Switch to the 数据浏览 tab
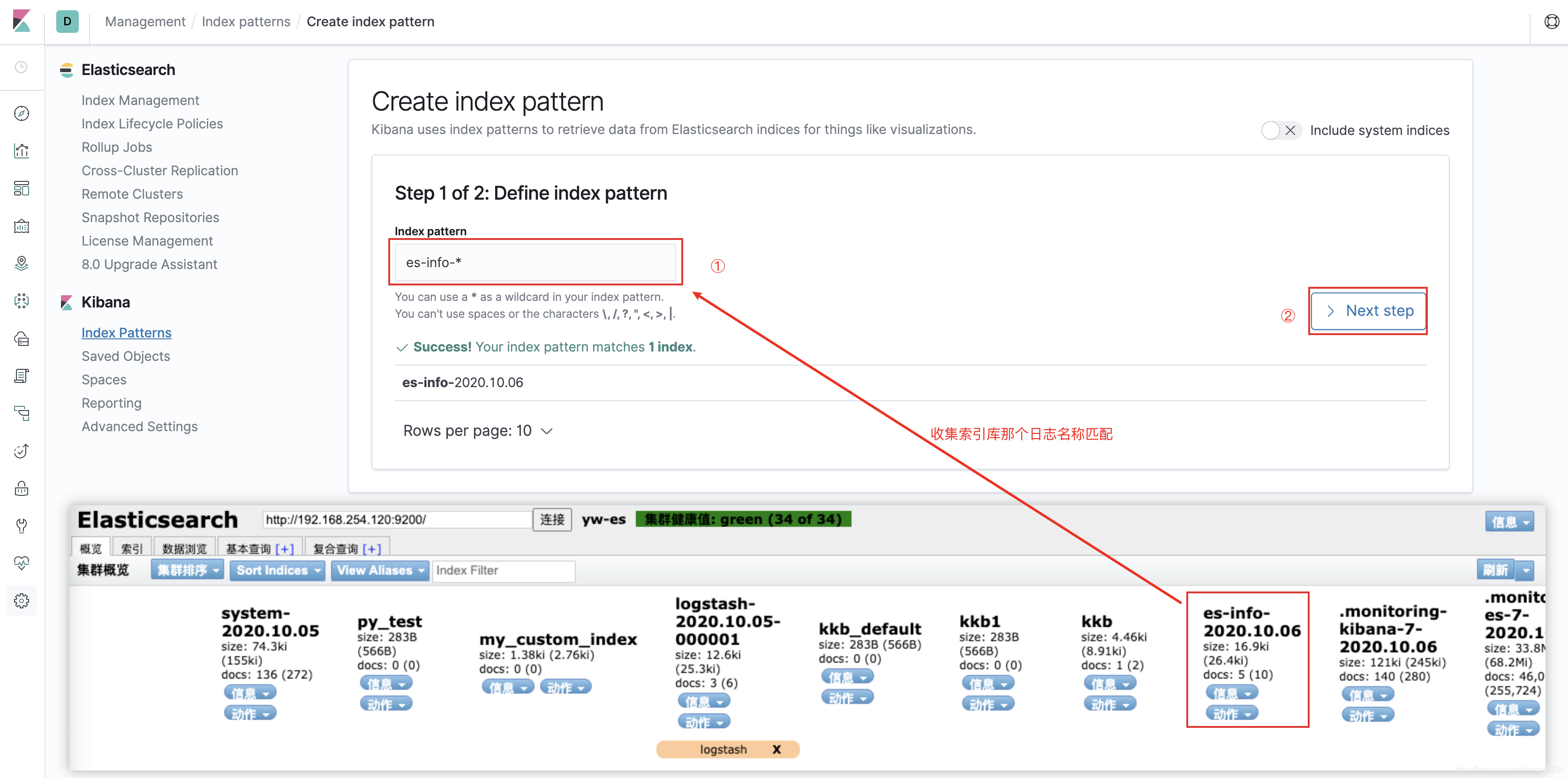Viewport: 1568px width, 778px height. (184, 548)
